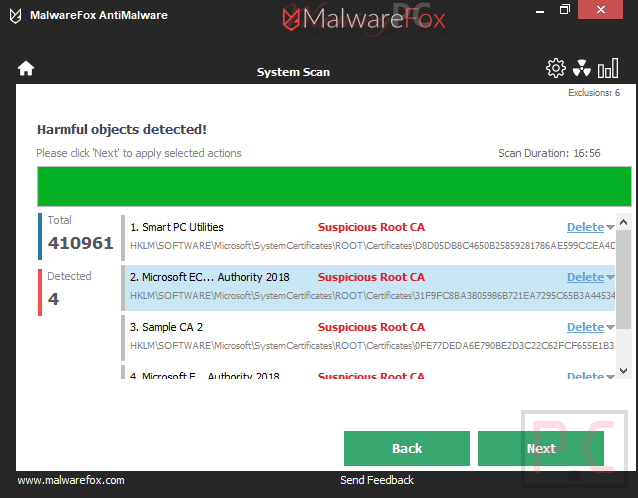This screenshot has width=638, height=498.
Task: Open the settings gear icon
Action: pos(555,68)
